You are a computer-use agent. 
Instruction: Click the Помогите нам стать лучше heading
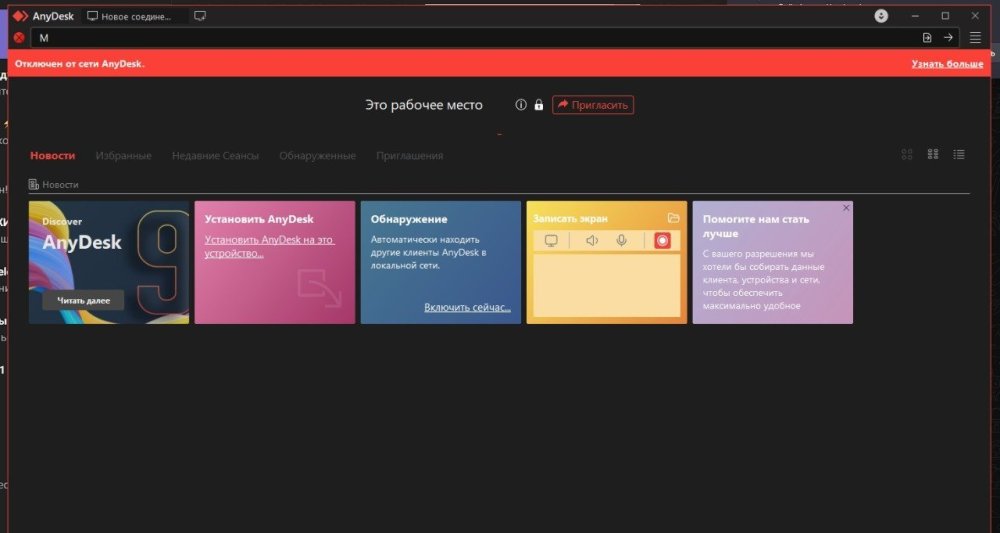pyautogui.click(x=756, y=226)
